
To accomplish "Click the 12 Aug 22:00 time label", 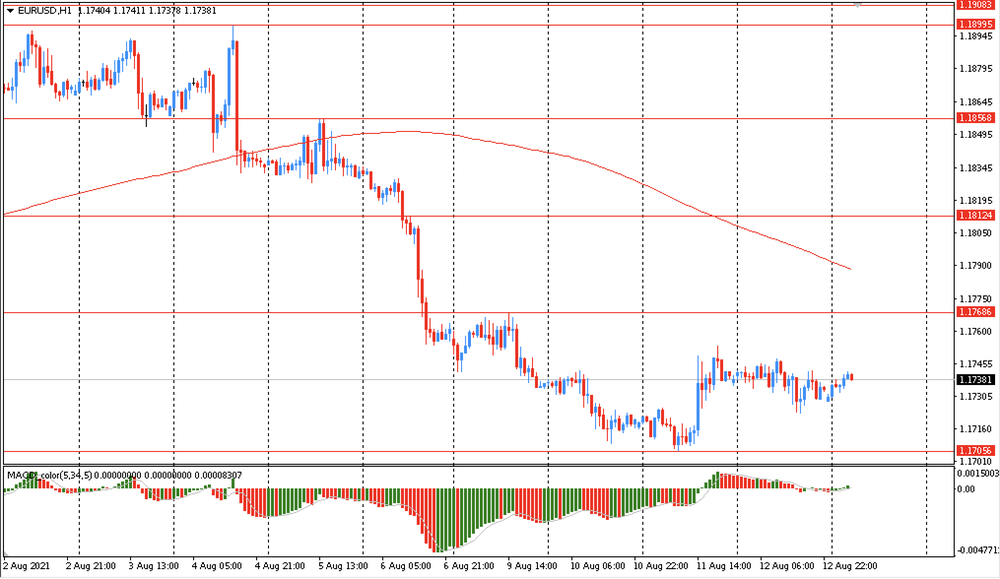I will 849,566.
